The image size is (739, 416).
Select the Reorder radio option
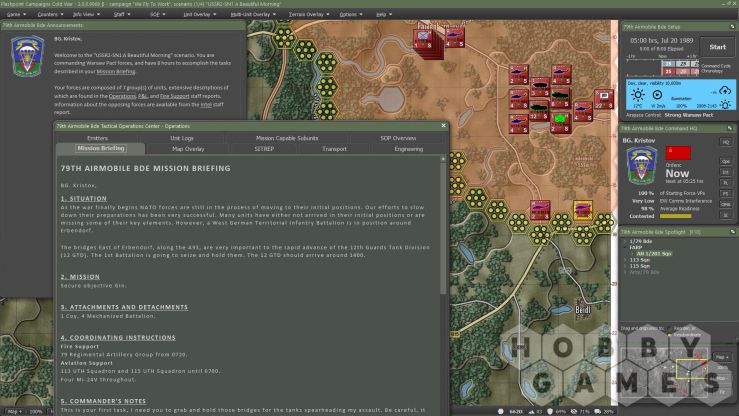pyautogui.click(x=669, y=328)
